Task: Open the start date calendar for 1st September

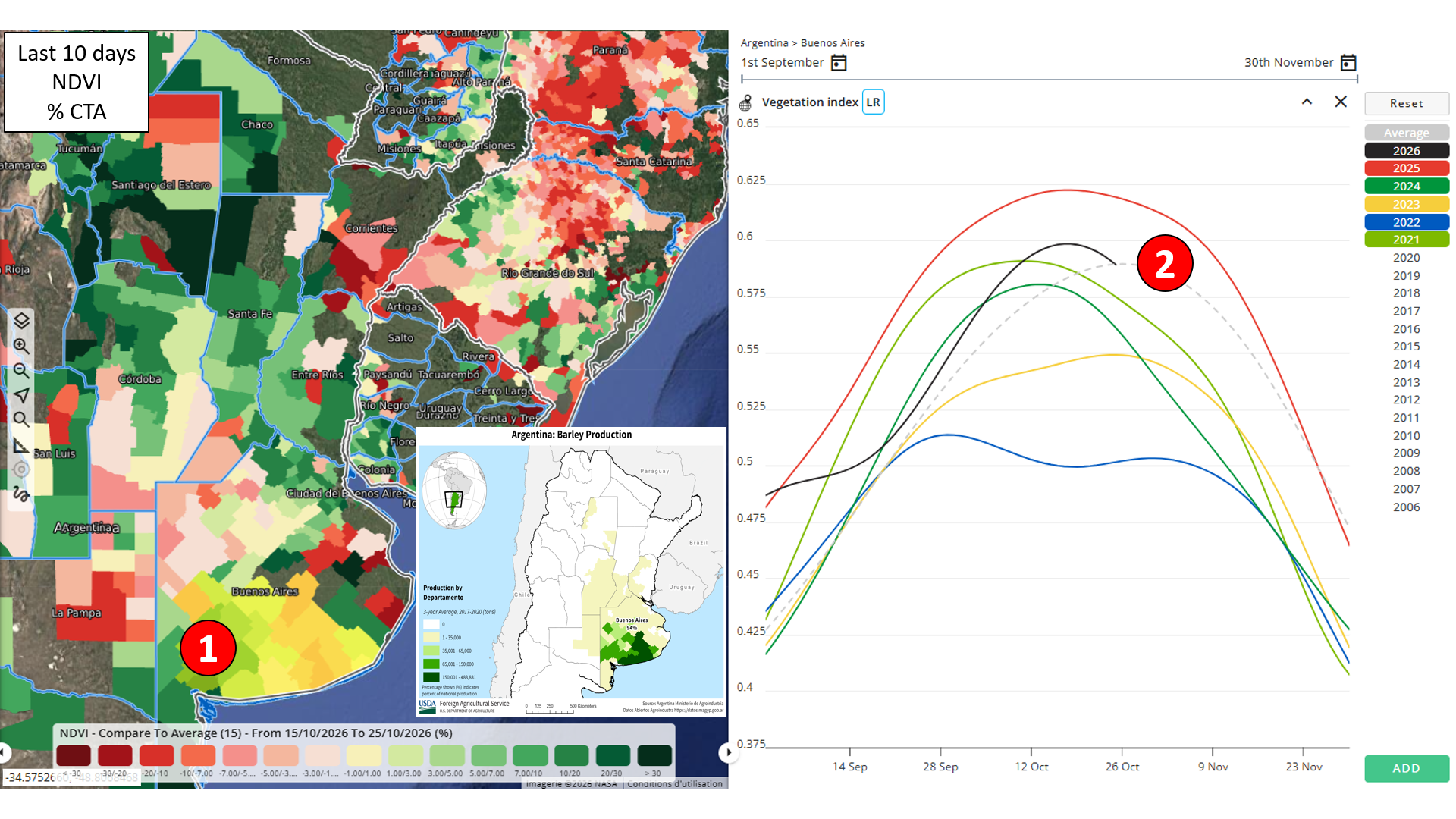Action: point(839,63)
